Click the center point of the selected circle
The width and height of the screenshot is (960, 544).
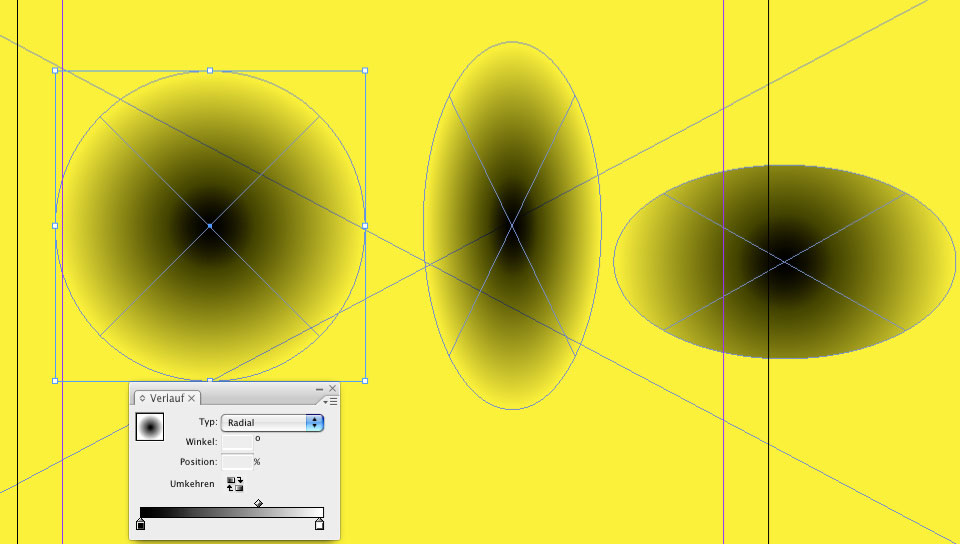point(210,226)
